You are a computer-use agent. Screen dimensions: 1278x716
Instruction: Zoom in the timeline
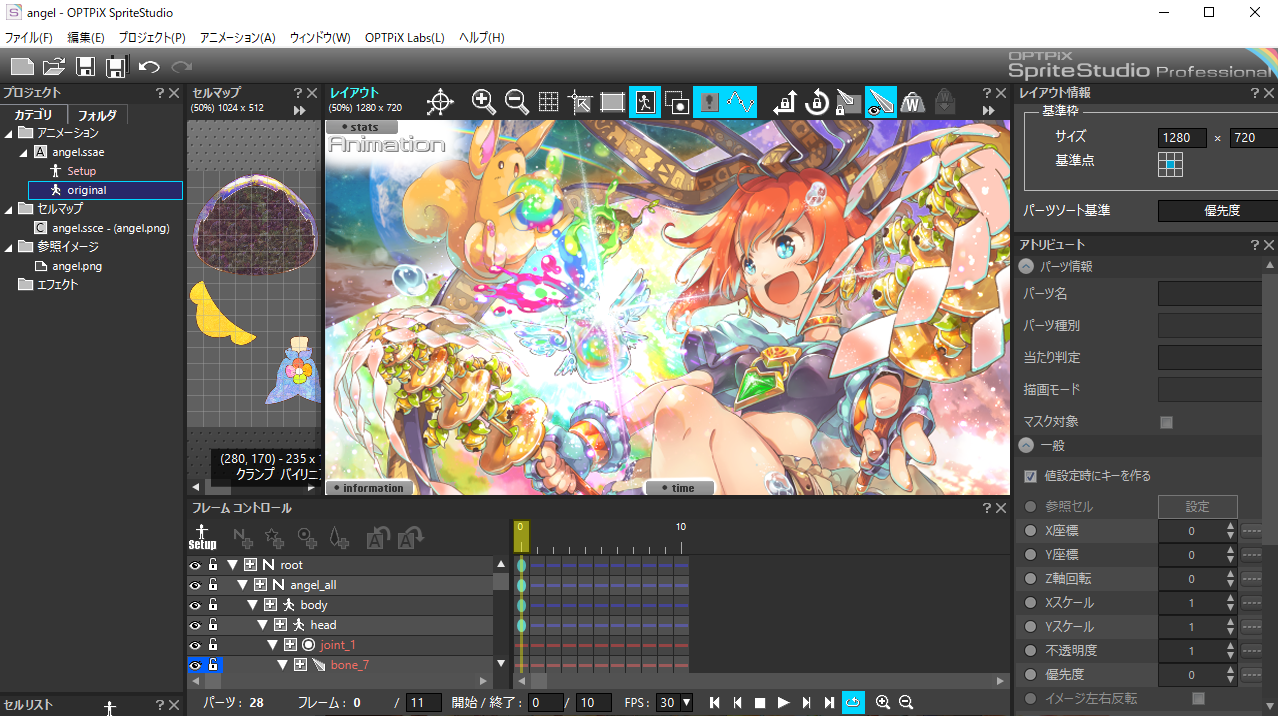(883, 703)
